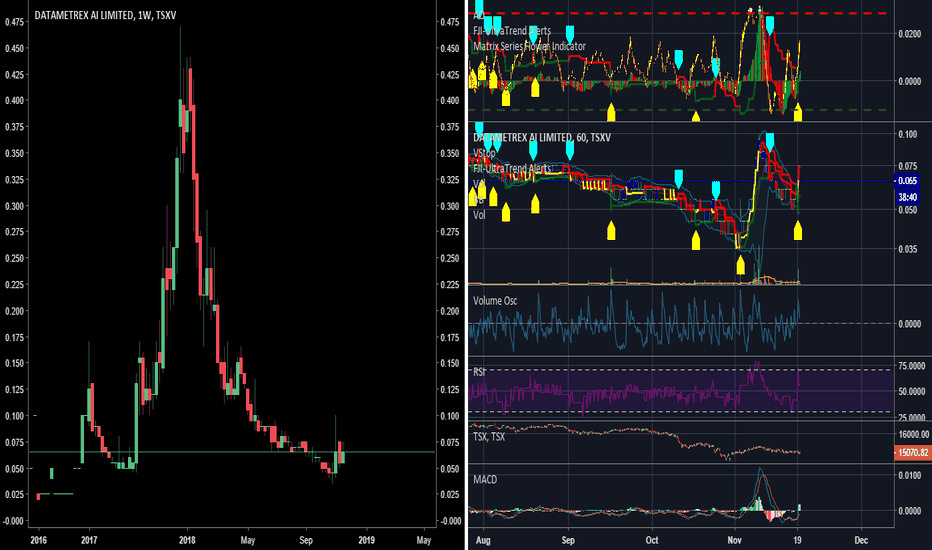Click the lowest yellow buy arrow near November low

click(741, 265)
